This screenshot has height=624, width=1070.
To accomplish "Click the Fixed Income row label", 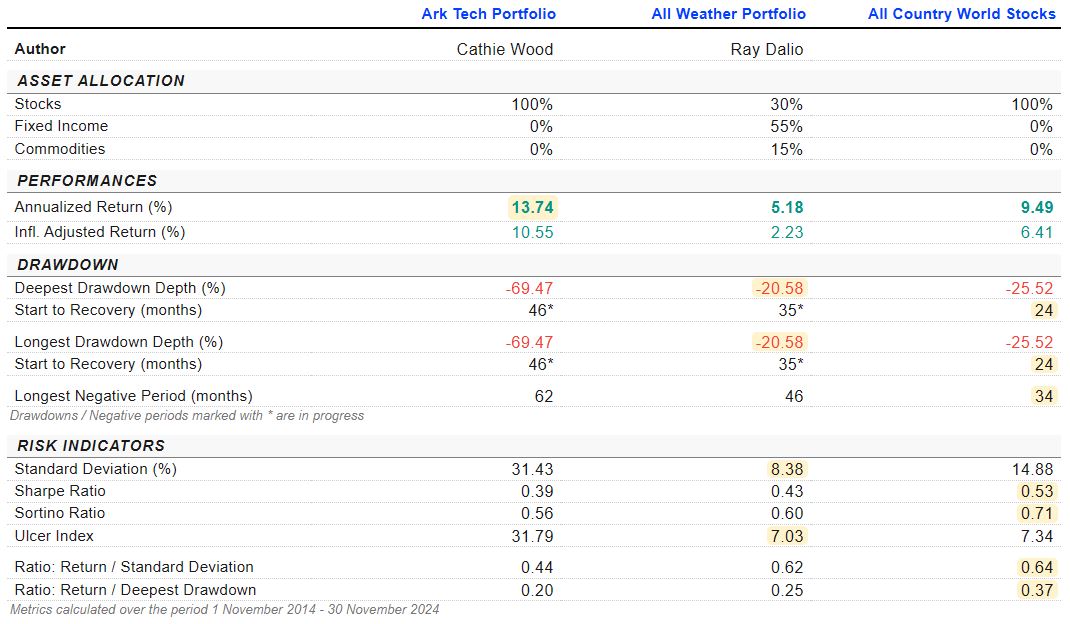I will pyautogui.click(x=61, y=126).
